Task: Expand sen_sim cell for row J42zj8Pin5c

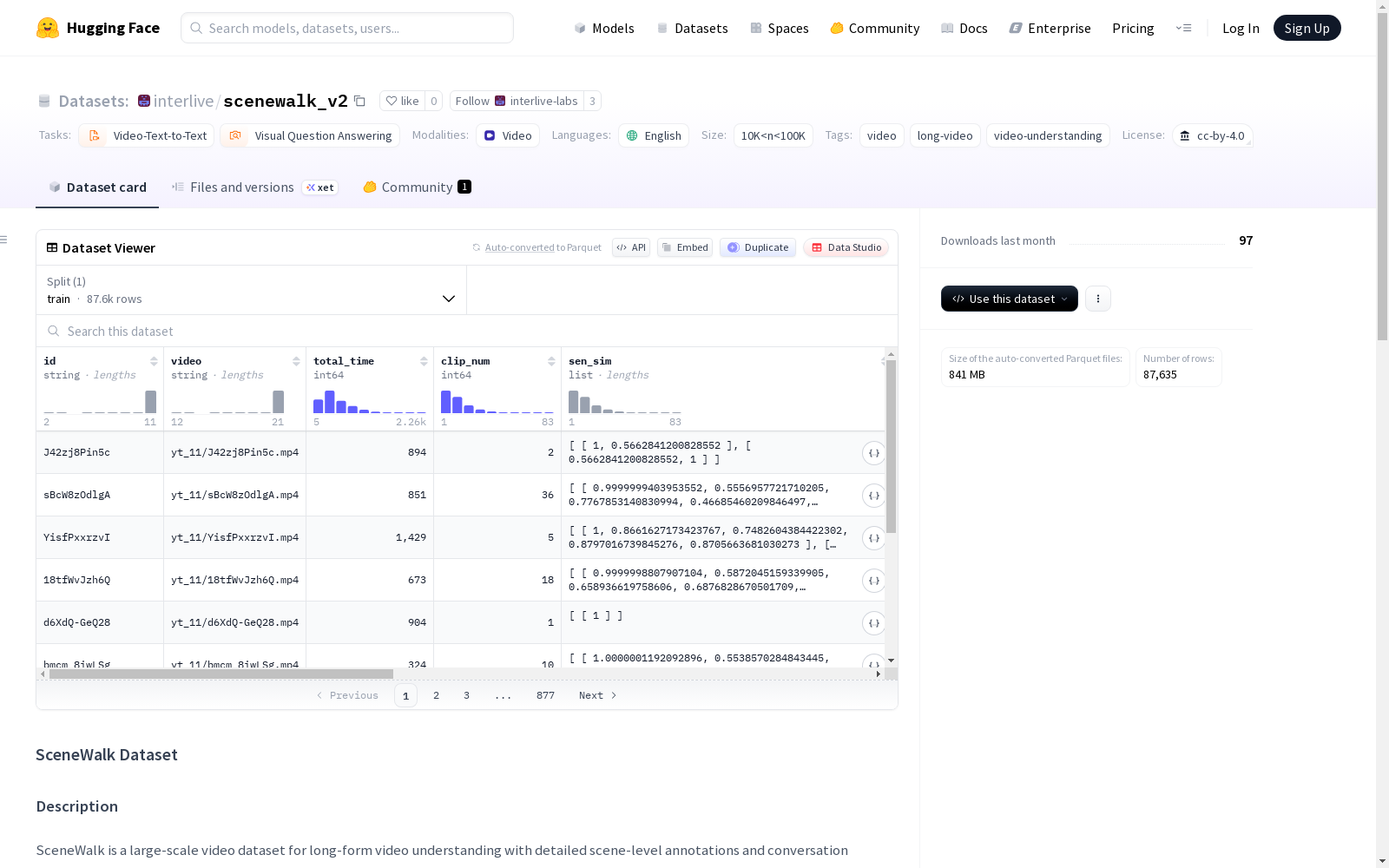Action: coord(873,453)
